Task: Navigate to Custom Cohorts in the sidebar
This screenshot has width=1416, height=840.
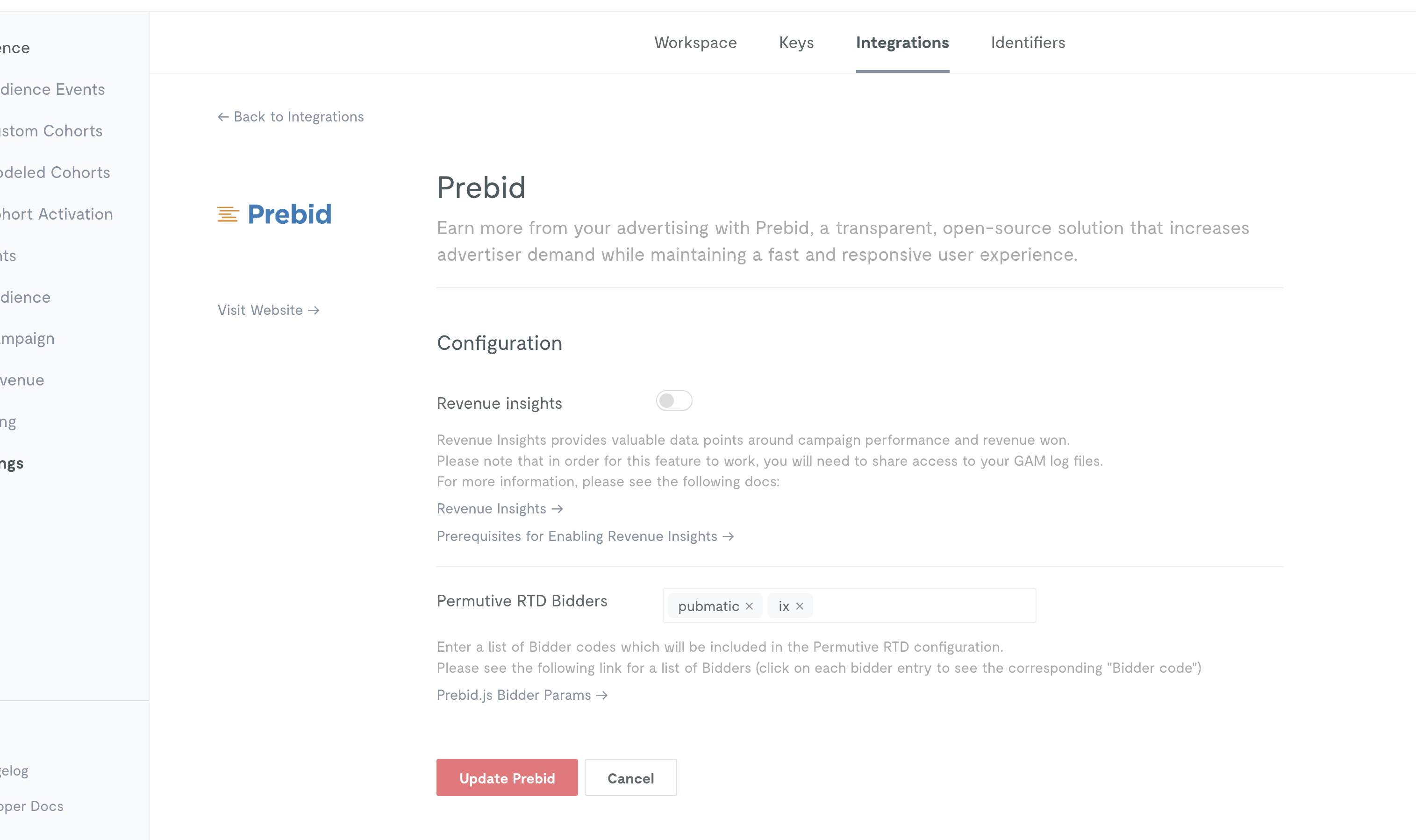Action: click(x=51, y=131)
